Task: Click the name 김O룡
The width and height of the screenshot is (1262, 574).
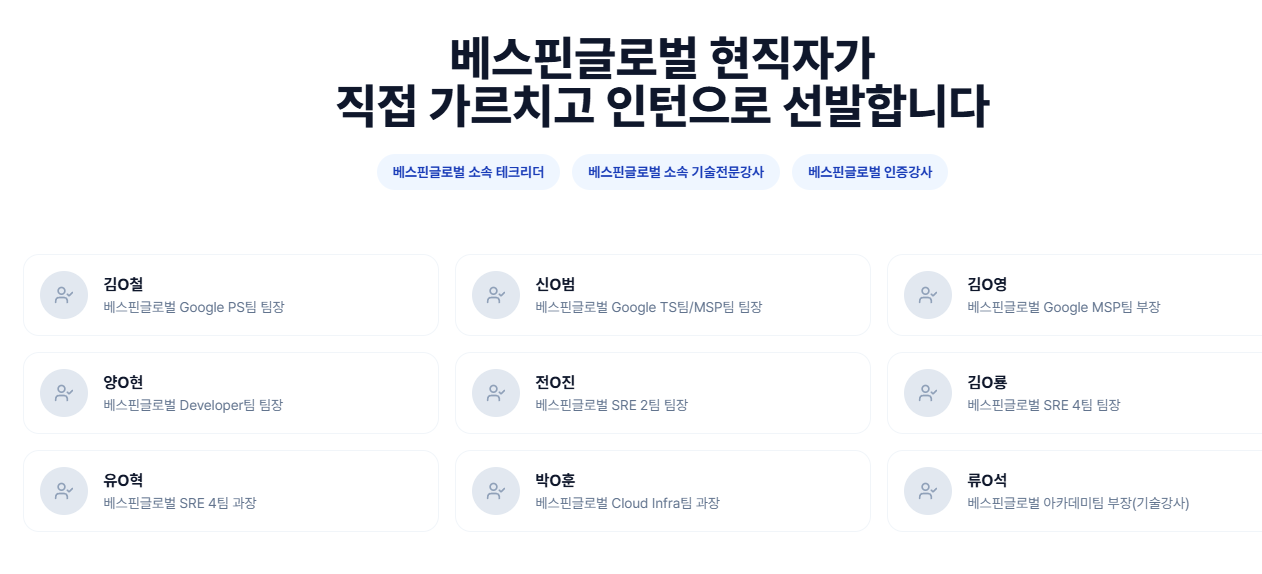Action: pyautogui.click(x=987, y=382)
